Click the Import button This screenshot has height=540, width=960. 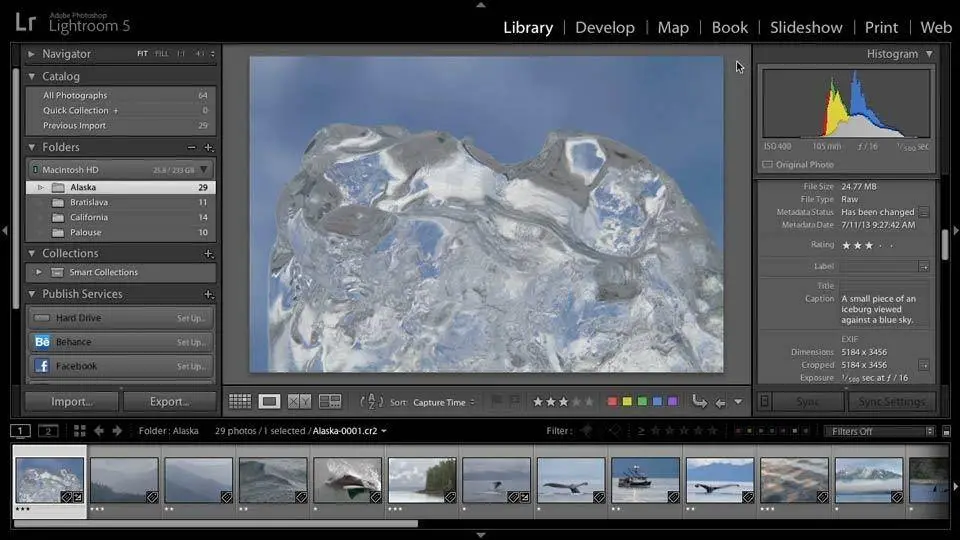(72, 402)
